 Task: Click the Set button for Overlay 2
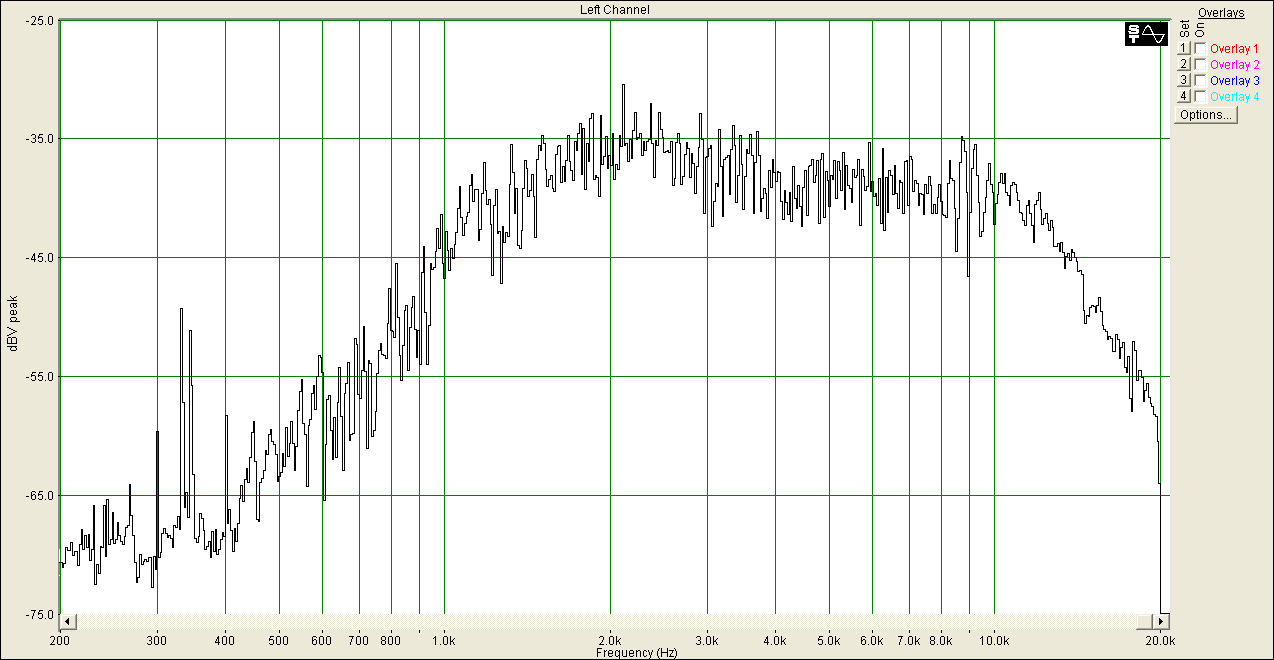[1184, 64]
